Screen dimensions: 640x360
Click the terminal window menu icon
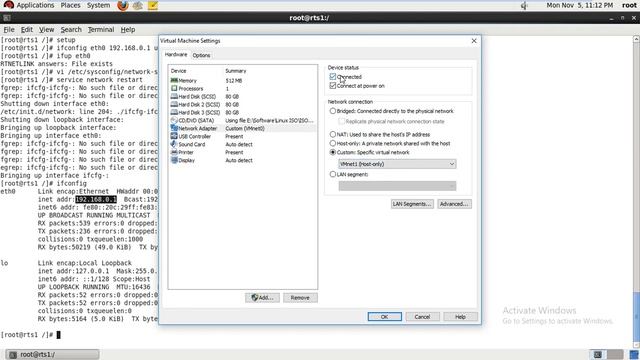pos(7,18)
